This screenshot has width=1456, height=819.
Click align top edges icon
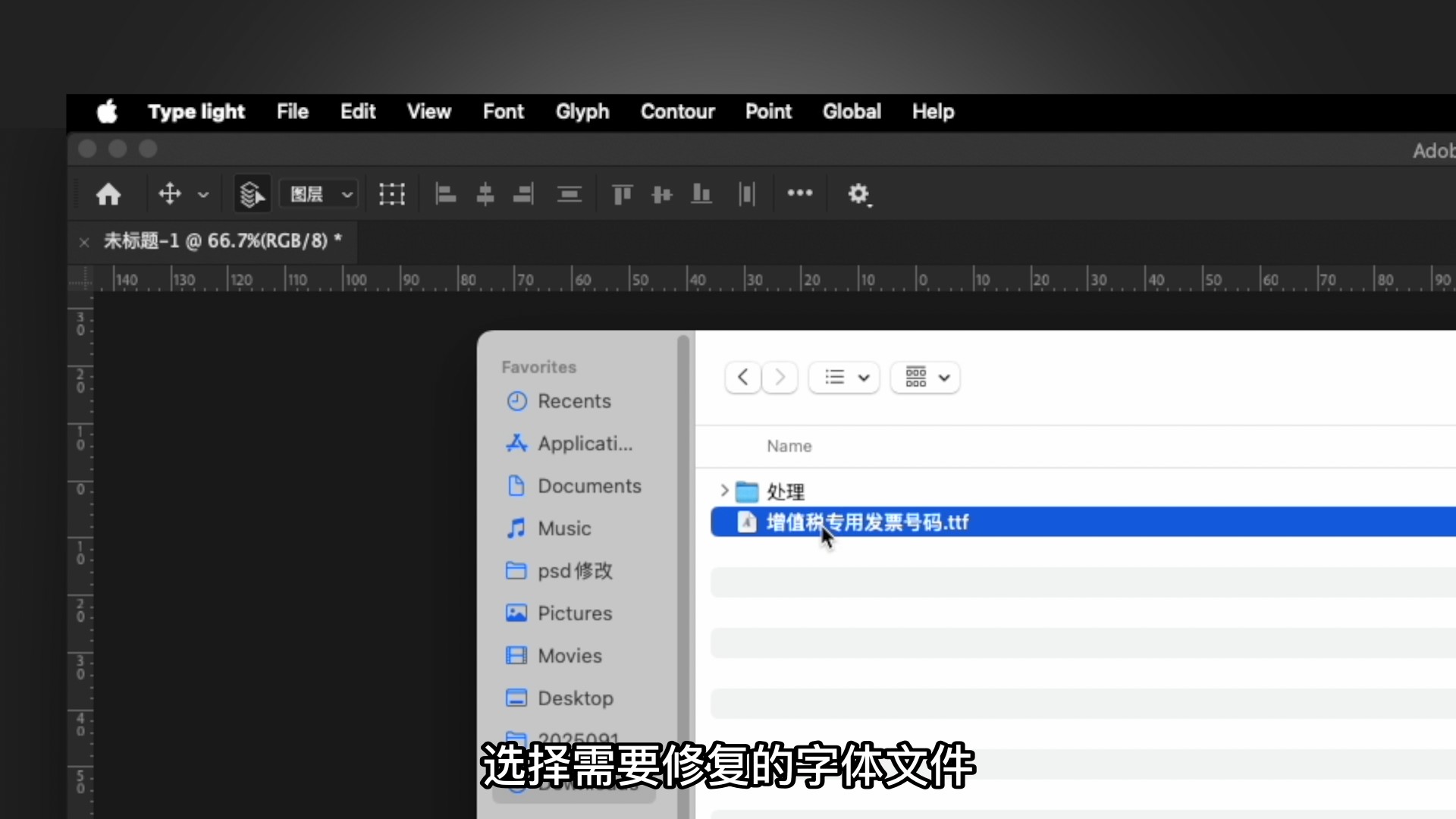click(622, 195)
